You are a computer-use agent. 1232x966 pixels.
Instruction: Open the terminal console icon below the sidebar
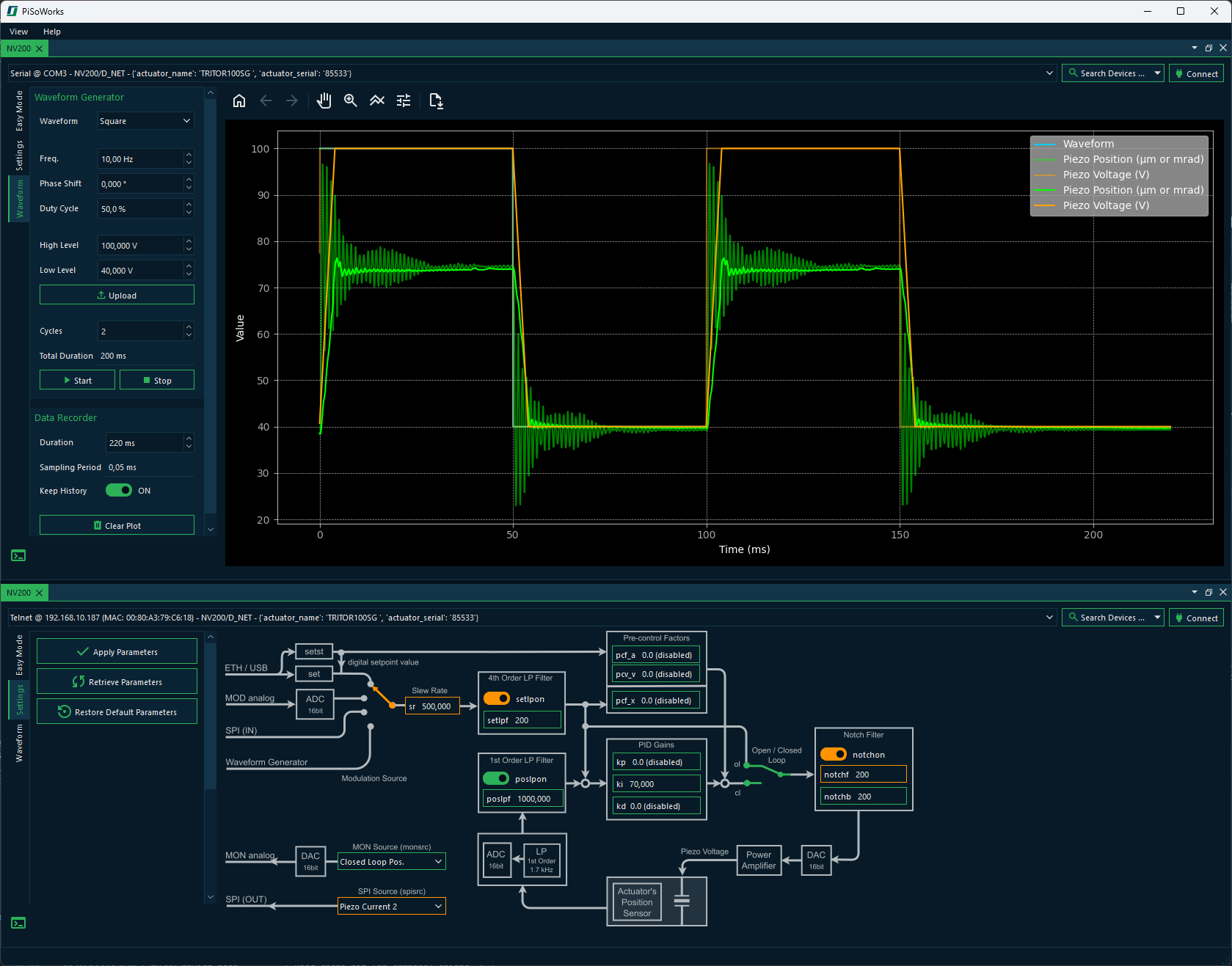pos(18,555)
